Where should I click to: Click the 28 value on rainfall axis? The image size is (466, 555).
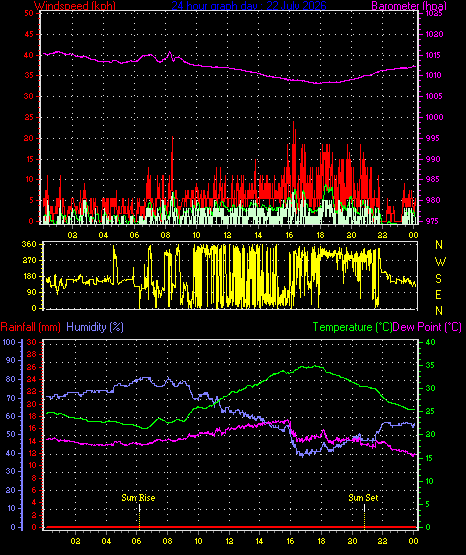(32, 354)
